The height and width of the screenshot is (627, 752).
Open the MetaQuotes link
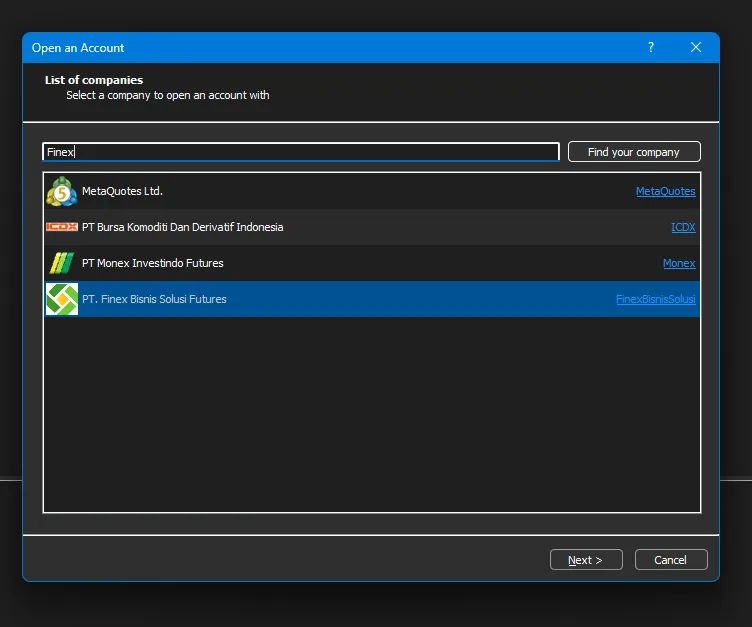(x=665, y=191)
